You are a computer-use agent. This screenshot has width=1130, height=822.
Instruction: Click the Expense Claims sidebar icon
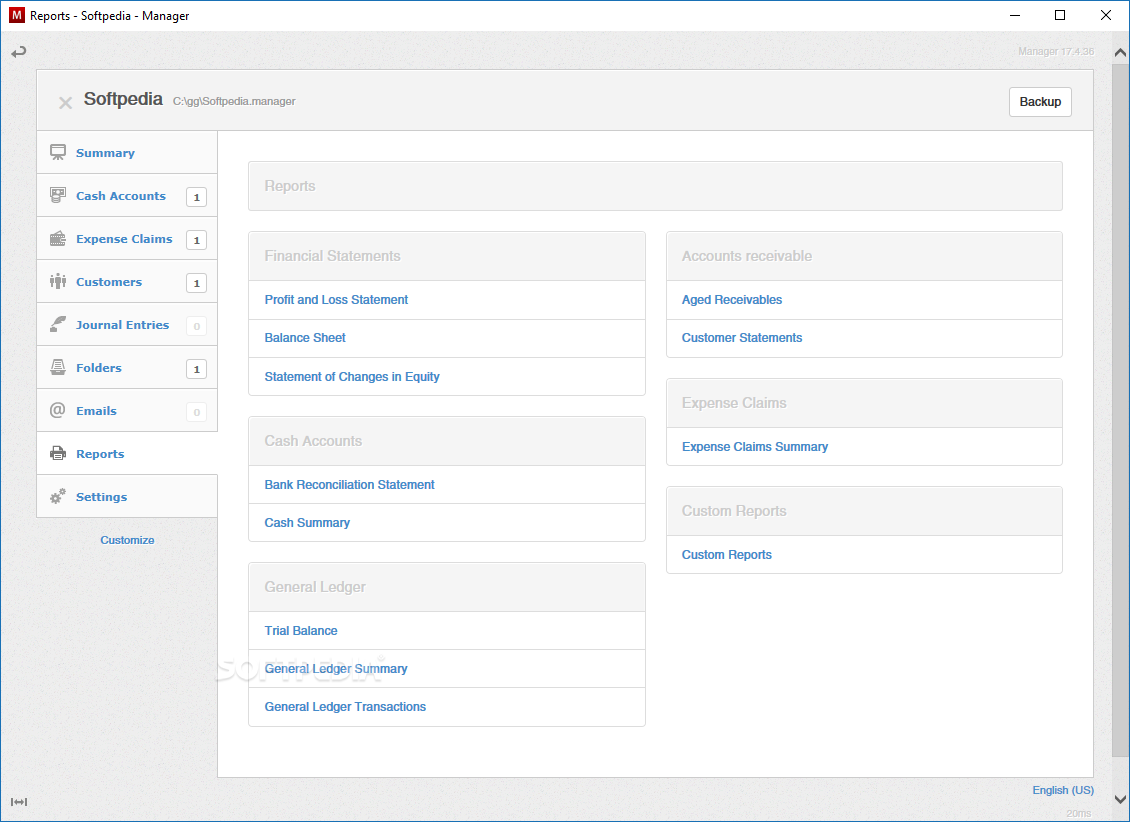click(58, 239)
